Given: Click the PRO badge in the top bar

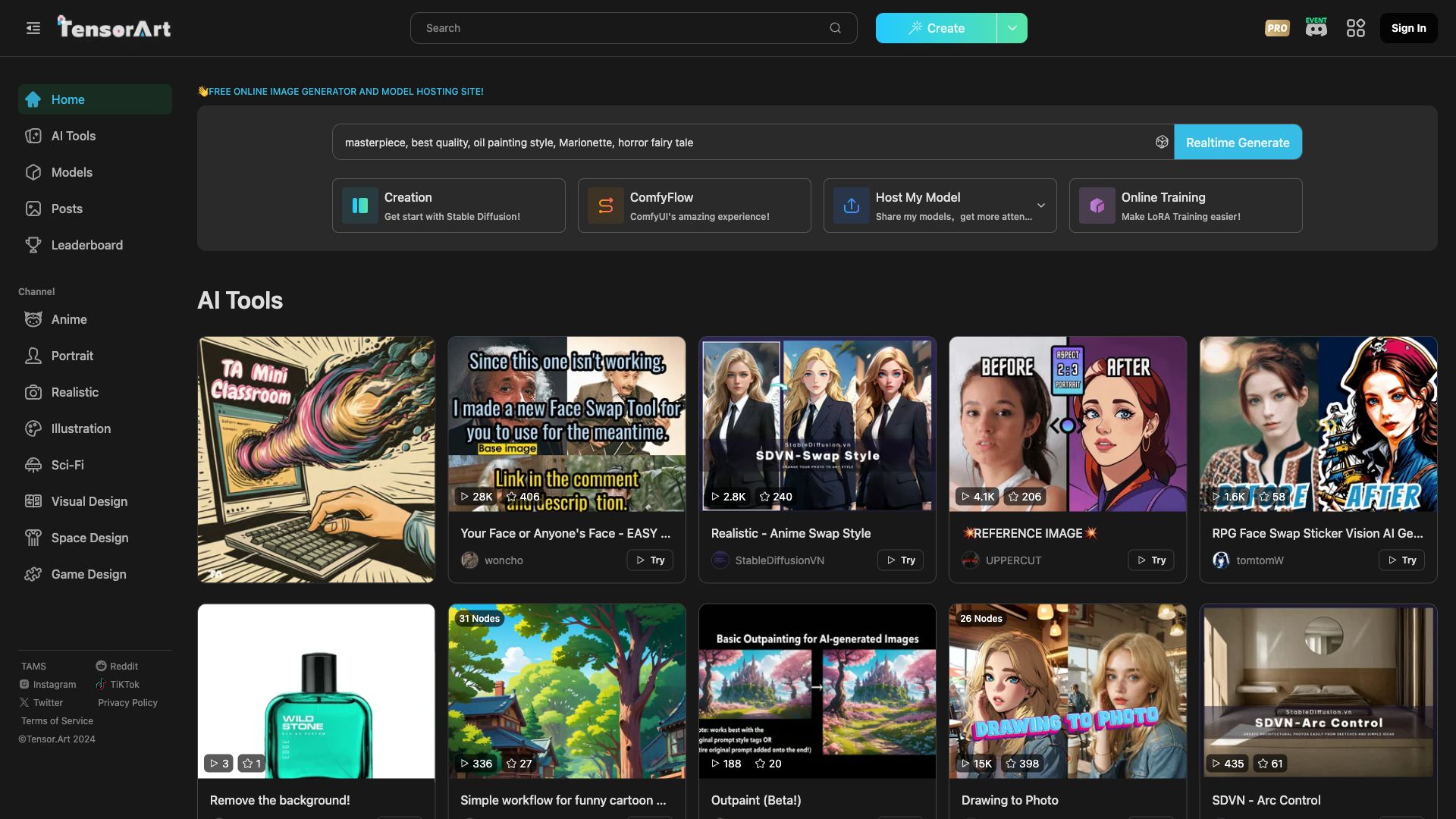Looking at the screenshot, I should click(1277, 27).
